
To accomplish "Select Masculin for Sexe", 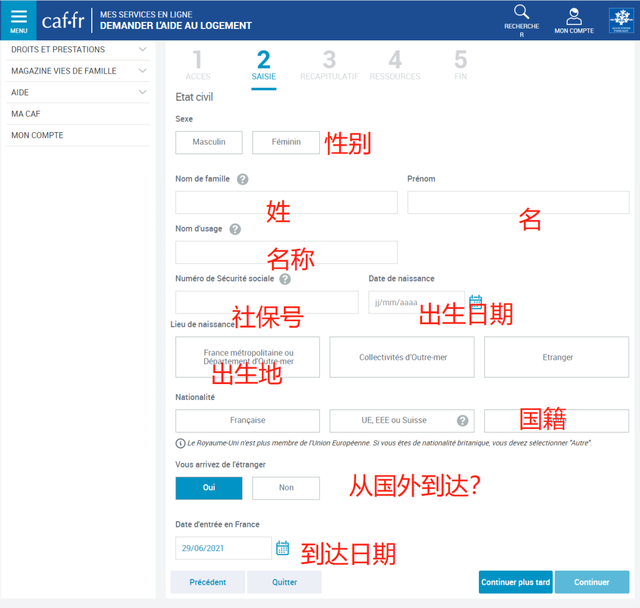I will tap(209, 142).
